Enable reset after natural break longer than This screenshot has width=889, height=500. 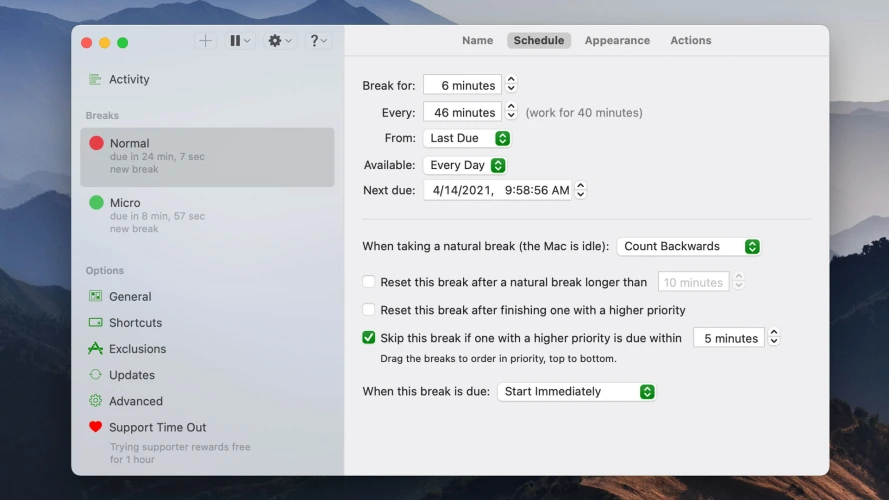pos(369,283)
